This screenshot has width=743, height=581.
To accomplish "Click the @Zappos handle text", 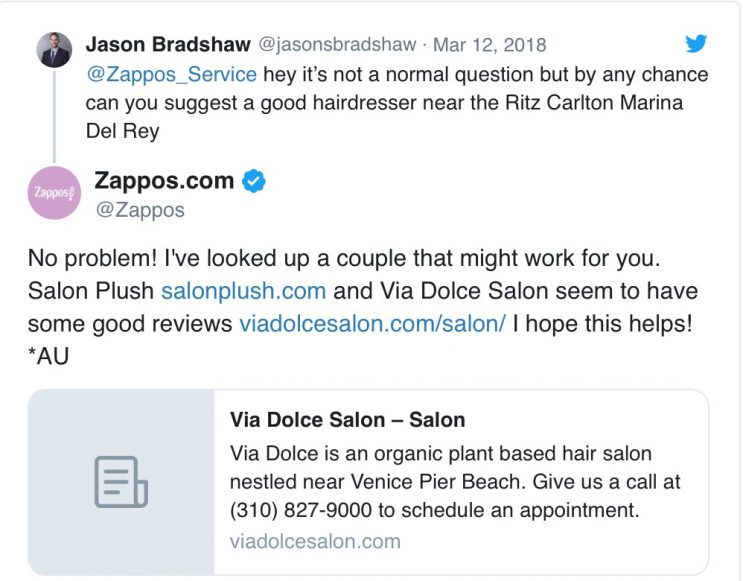I will pos(140,210).
